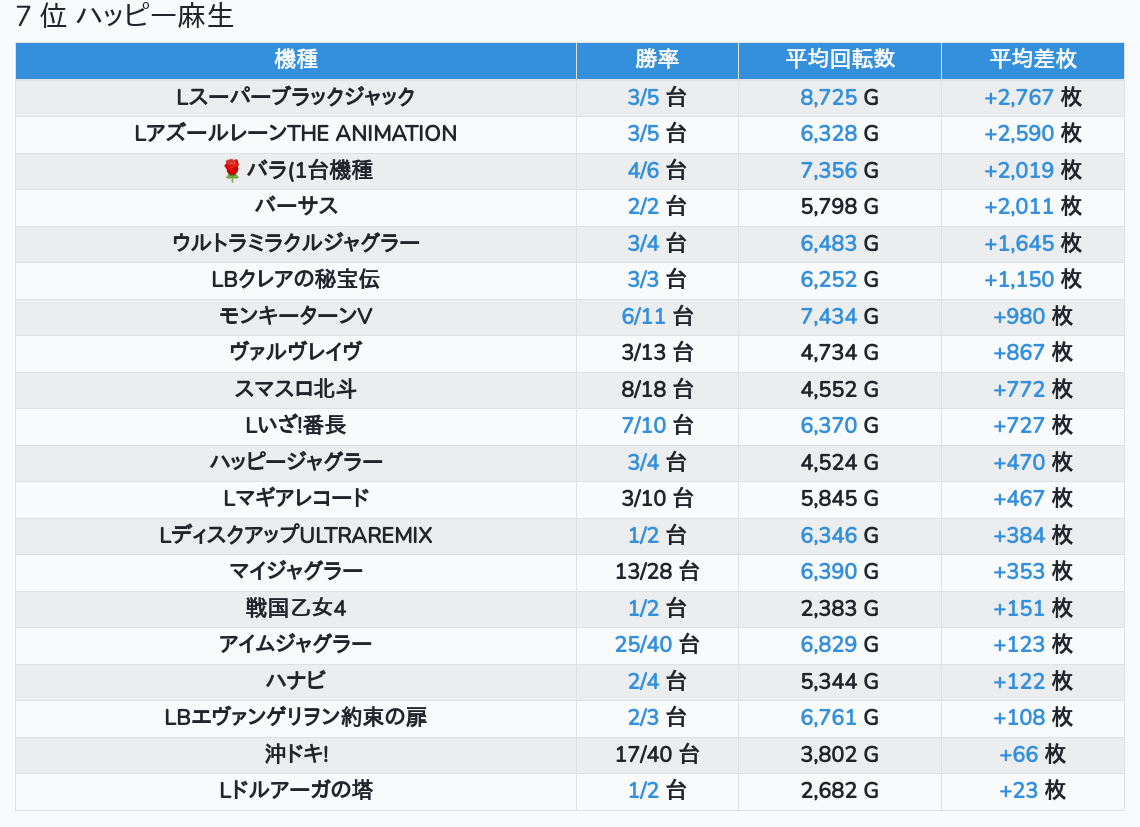Image resolution: width=1140 pixels, height=827 pixels.
Task: Click the 4,552 G average spins value
Action: click(840, 389)
